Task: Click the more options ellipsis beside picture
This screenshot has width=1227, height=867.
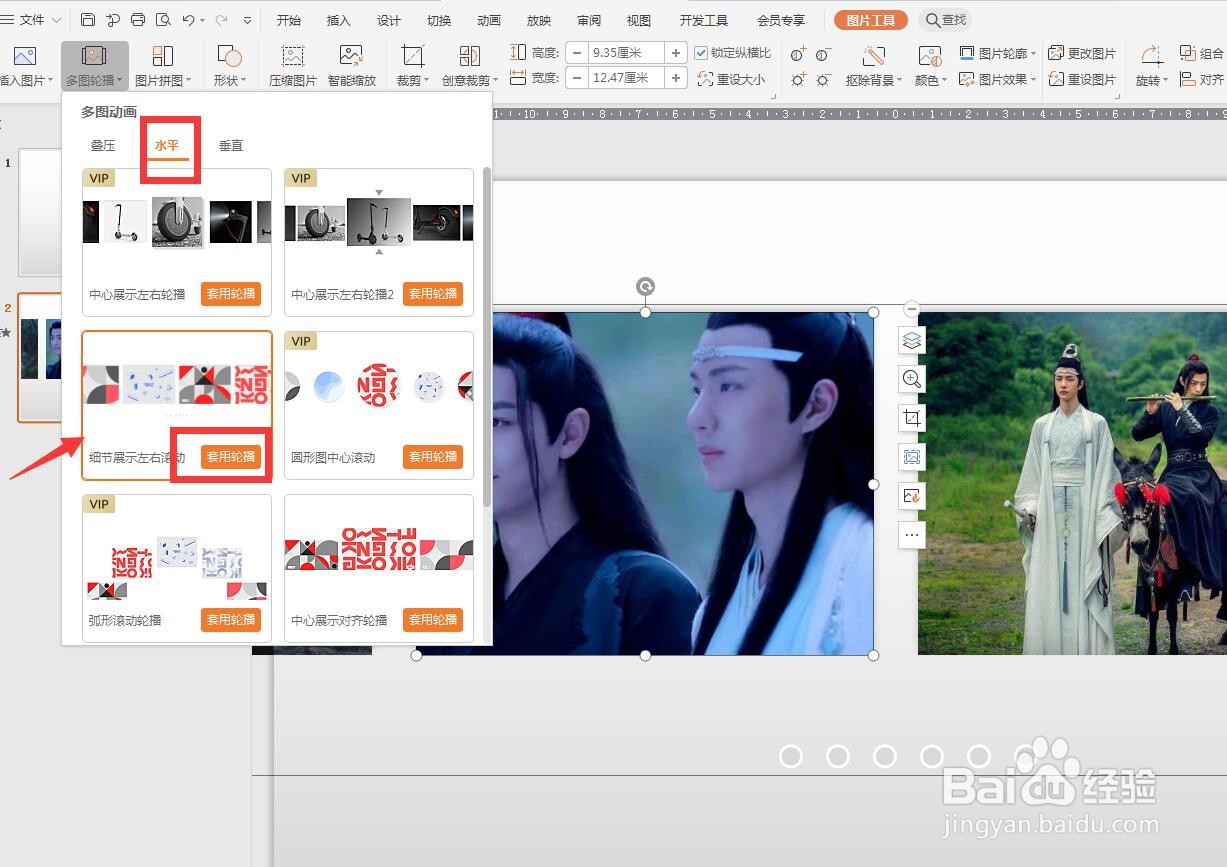Action: tap(911, 535)
